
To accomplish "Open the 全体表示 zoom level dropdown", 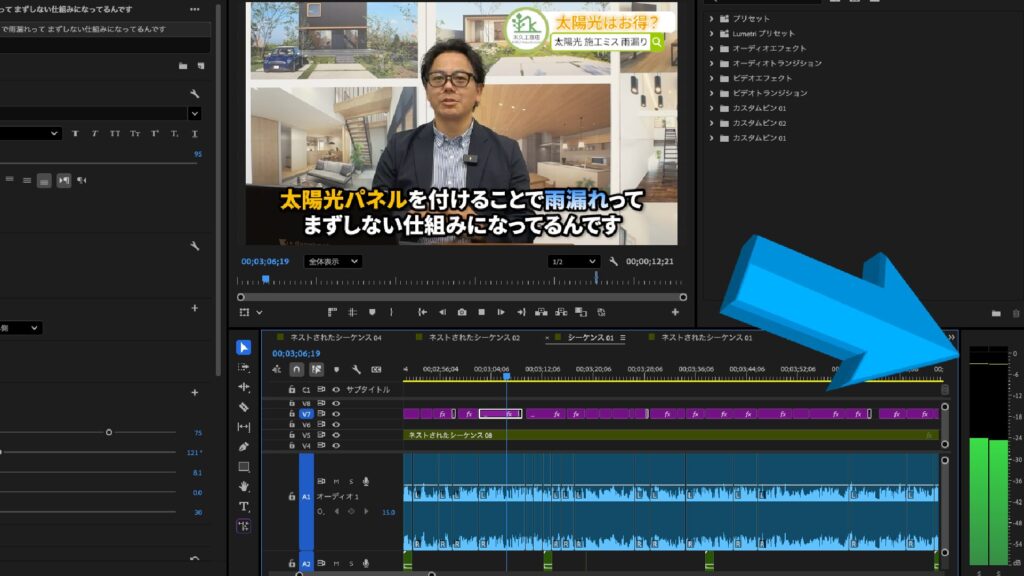I will point(333,261).
